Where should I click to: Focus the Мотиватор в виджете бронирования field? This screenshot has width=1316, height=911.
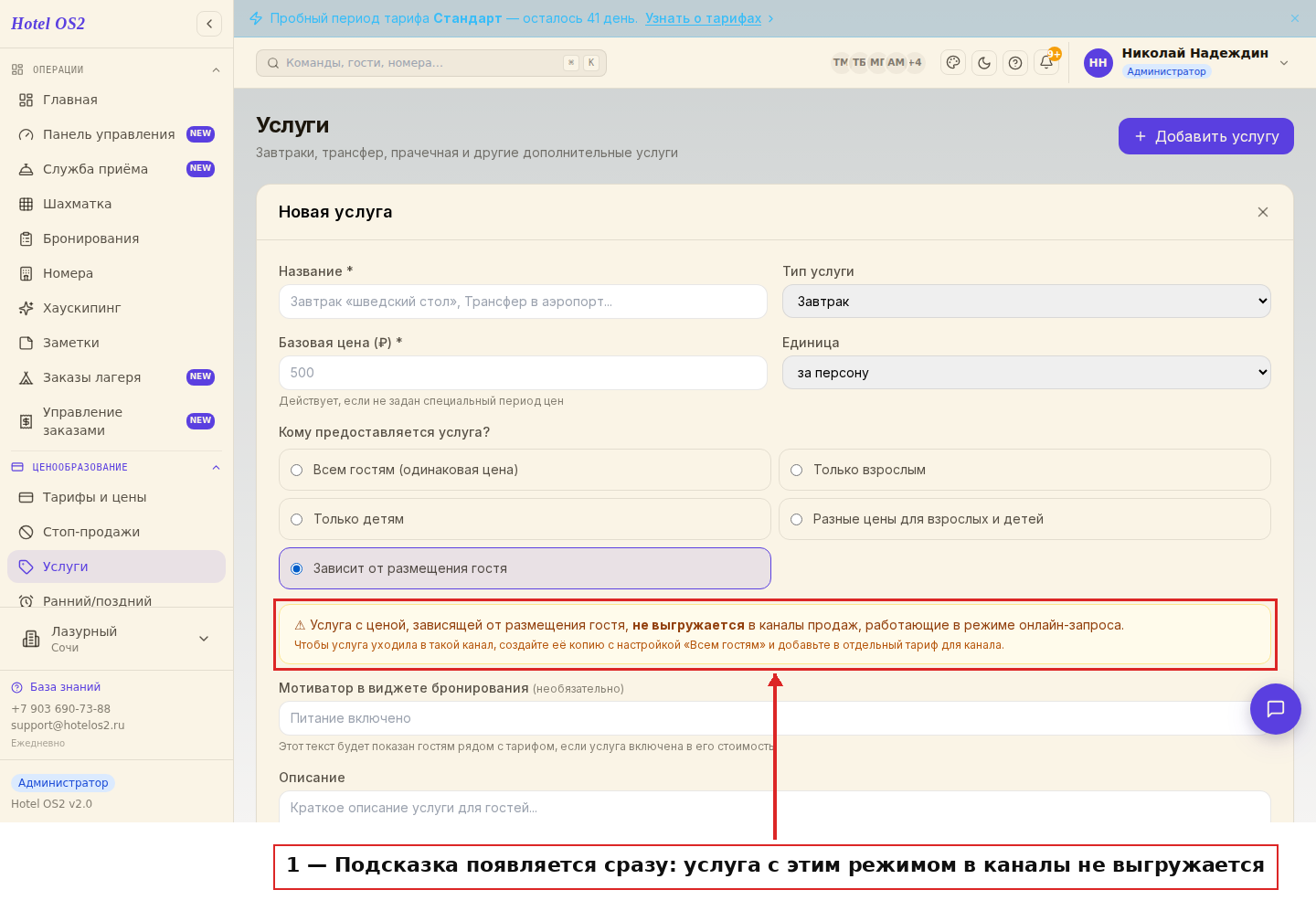[x=775, y=718]
